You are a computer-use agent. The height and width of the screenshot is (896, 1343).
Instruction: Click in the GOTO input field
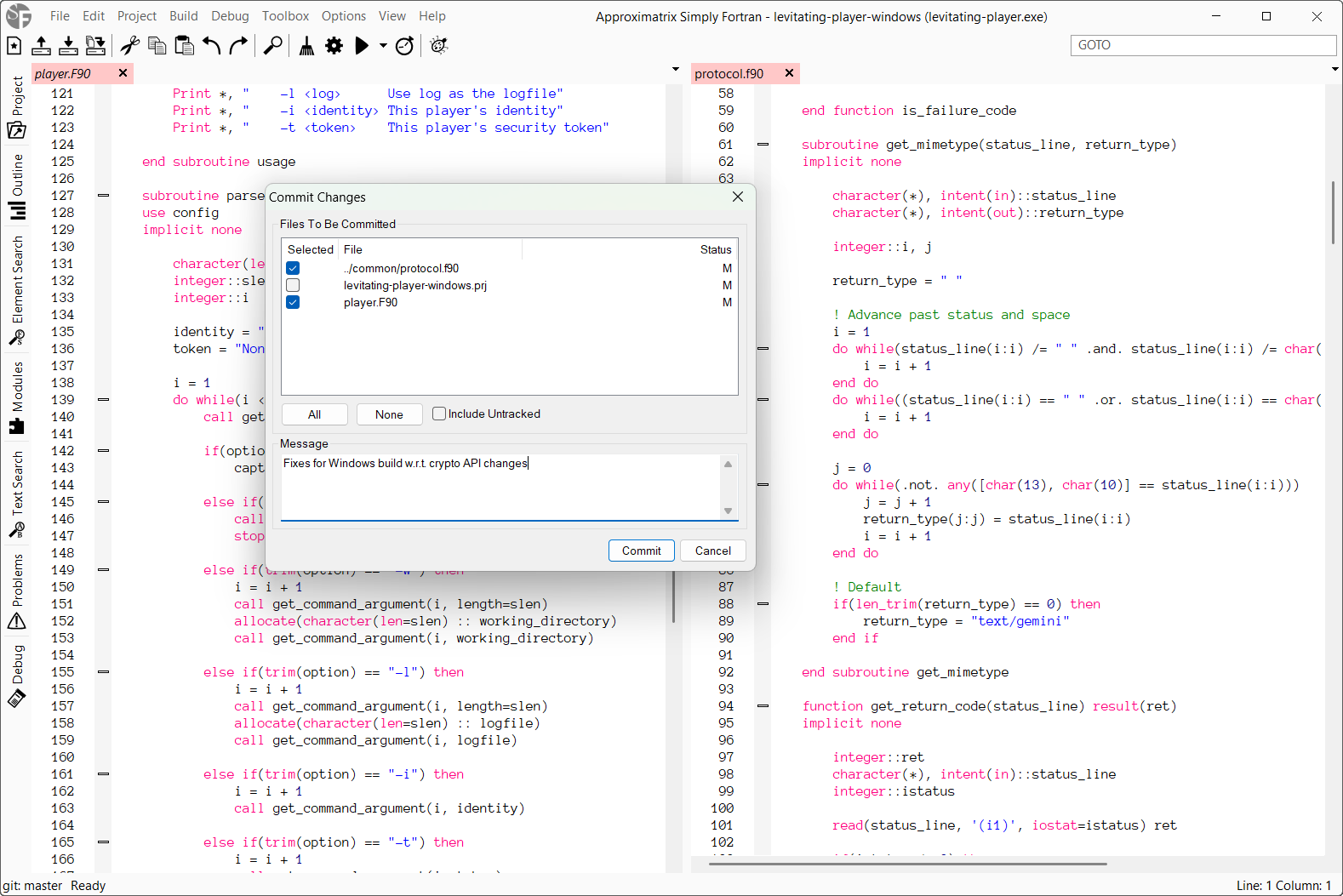click(x=1203, y=45)
